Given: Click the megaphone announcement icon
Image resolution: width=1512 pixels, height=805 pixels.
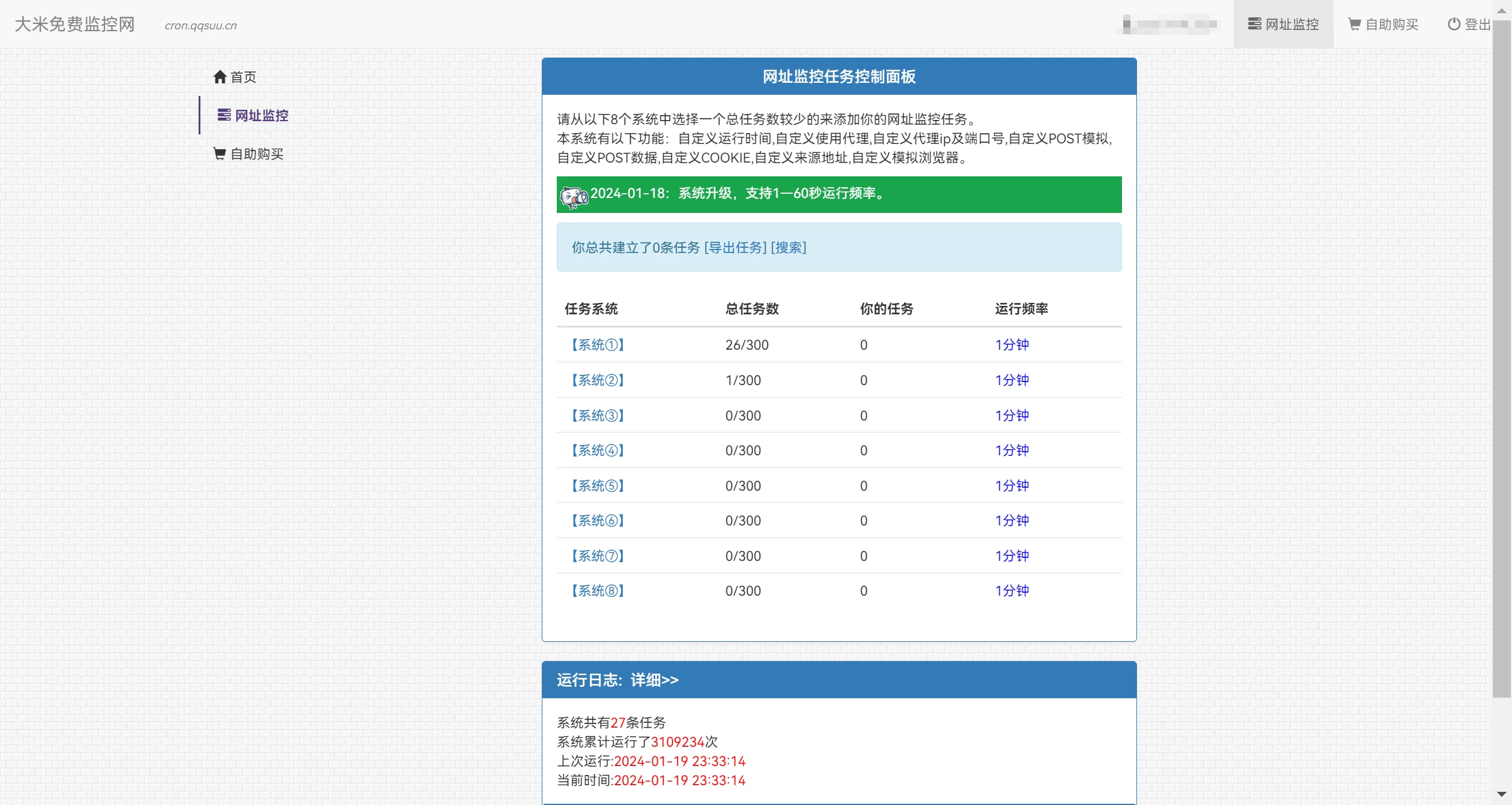Looking at the screenshot, I should 574,196.
